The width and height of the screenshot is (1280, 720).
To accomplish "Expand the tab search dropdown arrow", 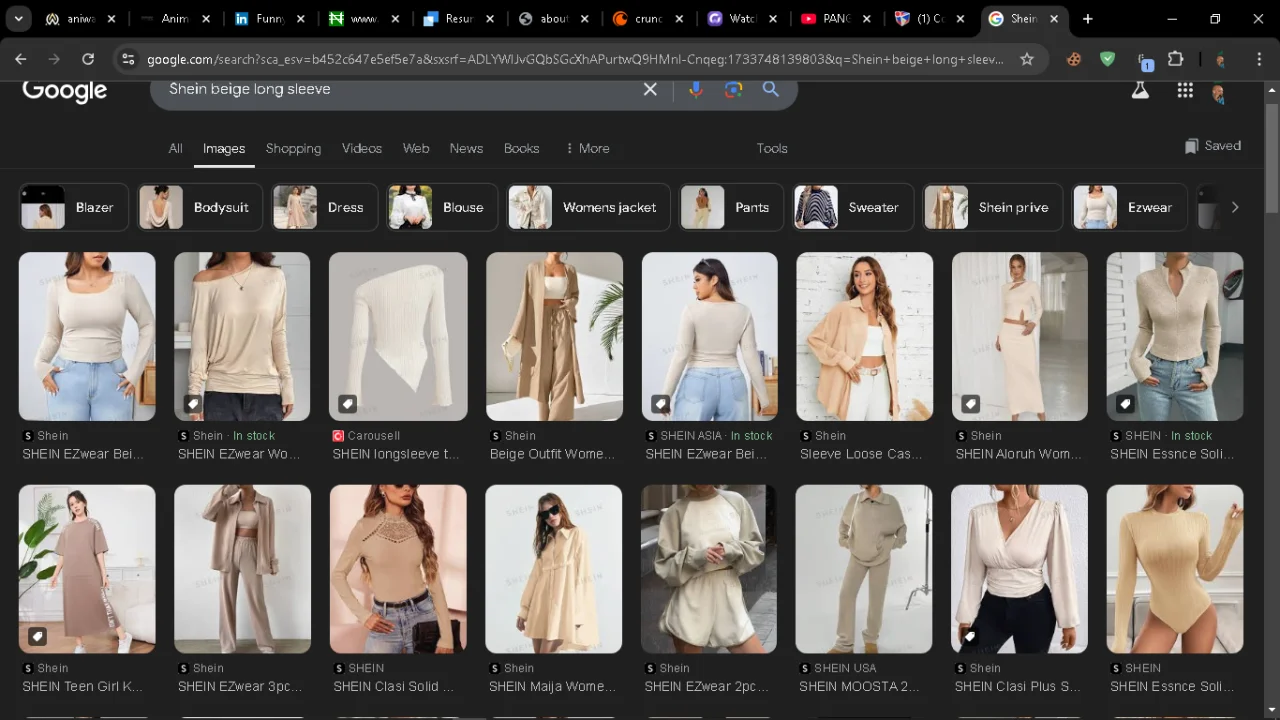I will pyautogui.click(x=18, y=18).
